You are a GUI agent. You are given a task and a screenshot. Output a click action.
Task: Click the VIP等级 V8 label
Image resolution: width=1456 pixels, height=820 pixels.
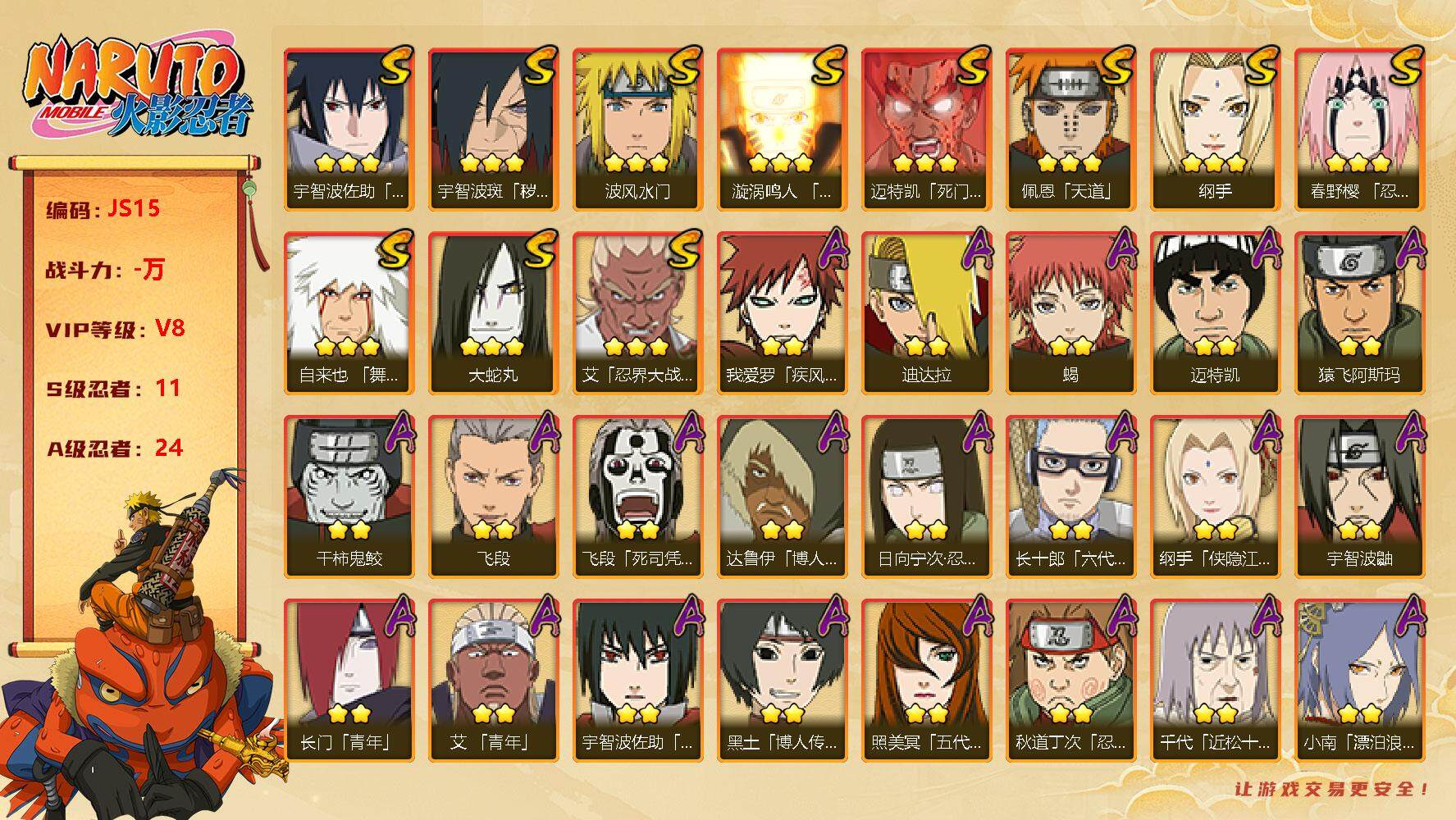coord(116,329)
